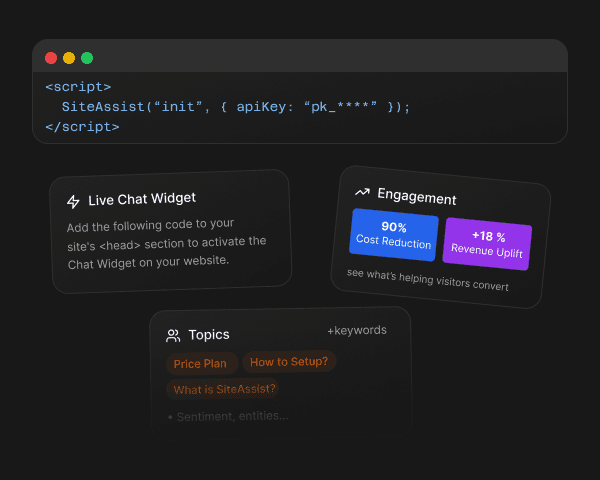600x480 pixels.
Task: Select the Engagement card heading
Action: tap(417, 197)
